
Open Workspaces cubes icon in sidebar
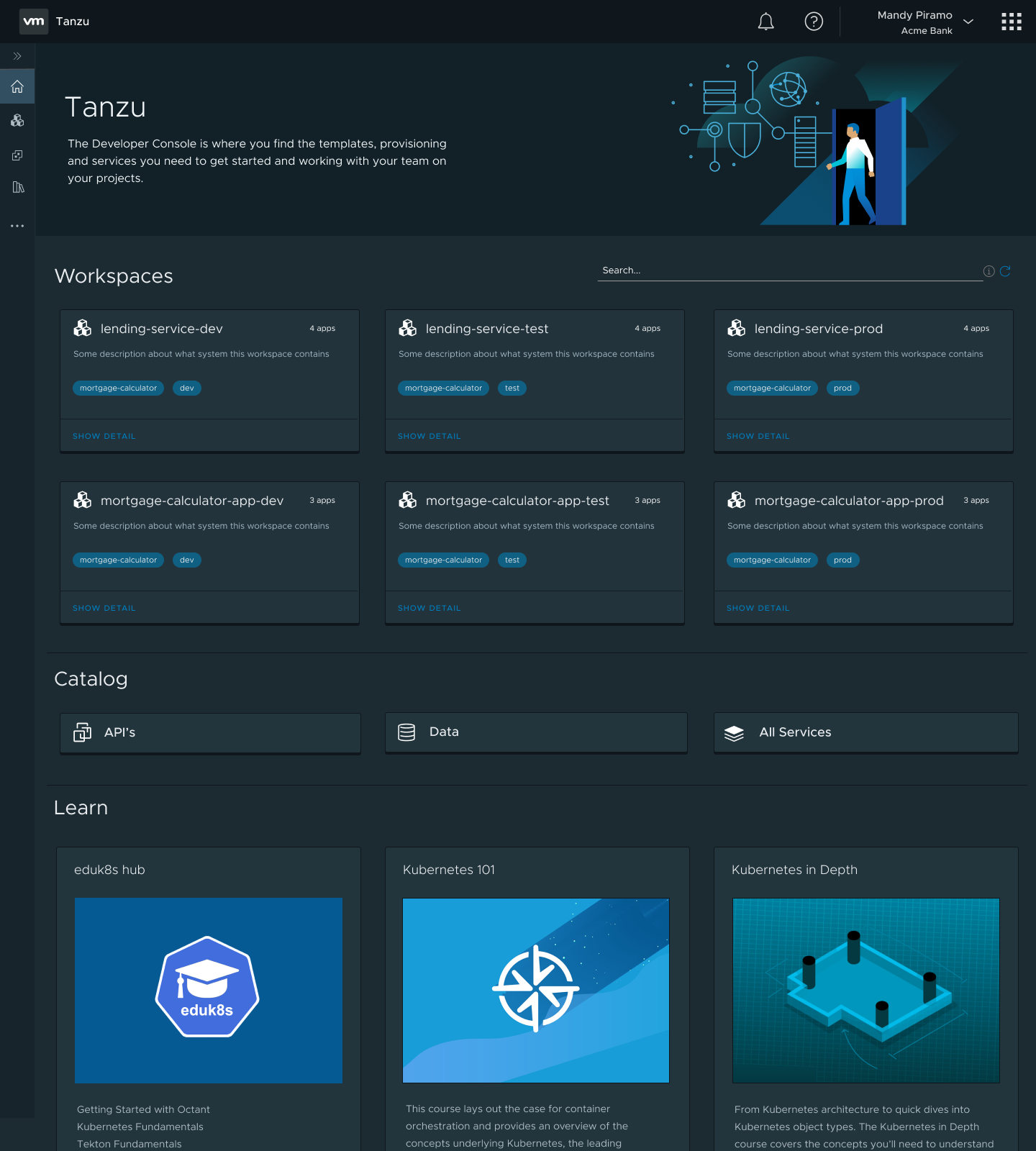tap(17, 120)
